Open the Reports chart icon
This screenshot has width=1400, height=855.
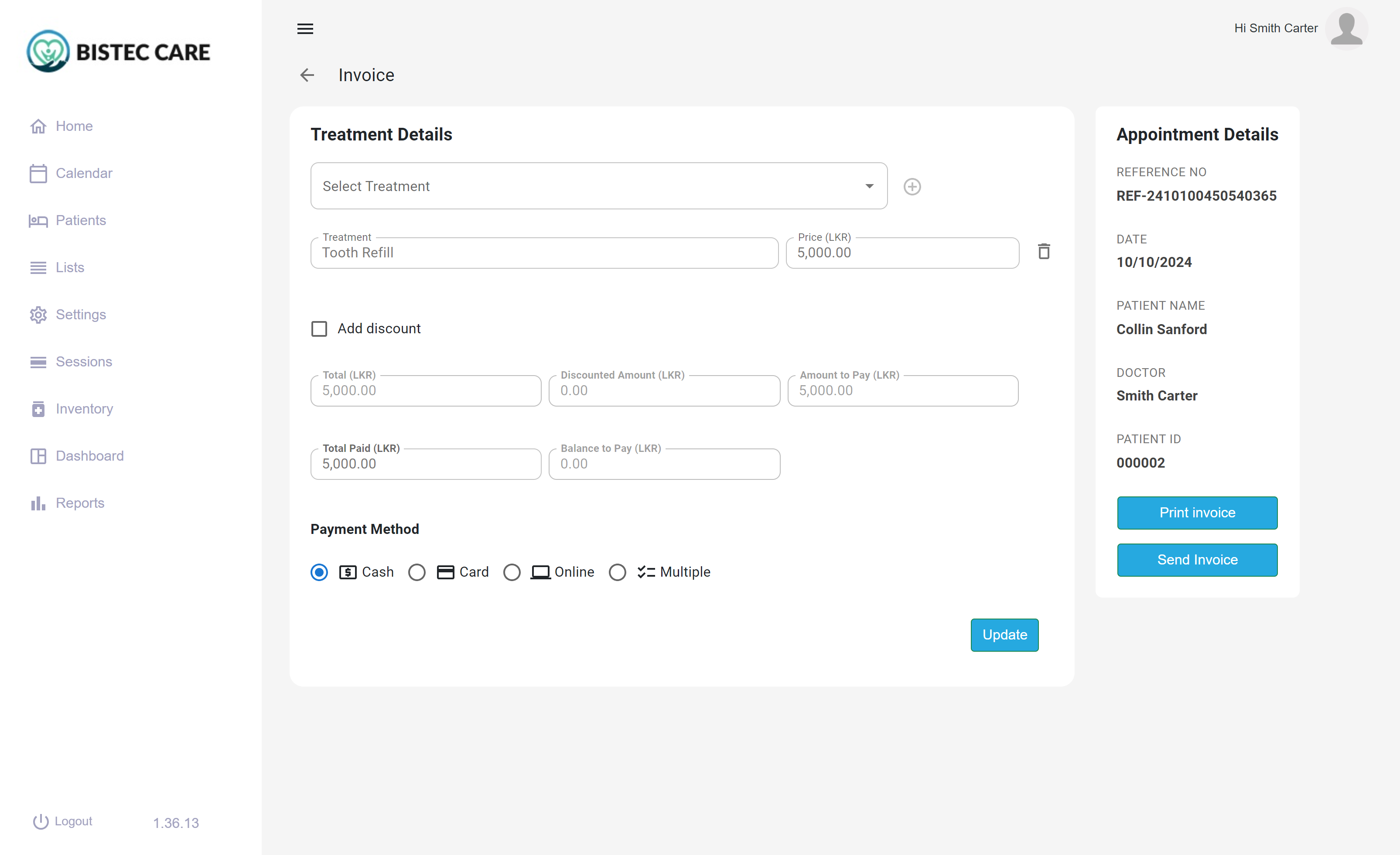point(38,503)
